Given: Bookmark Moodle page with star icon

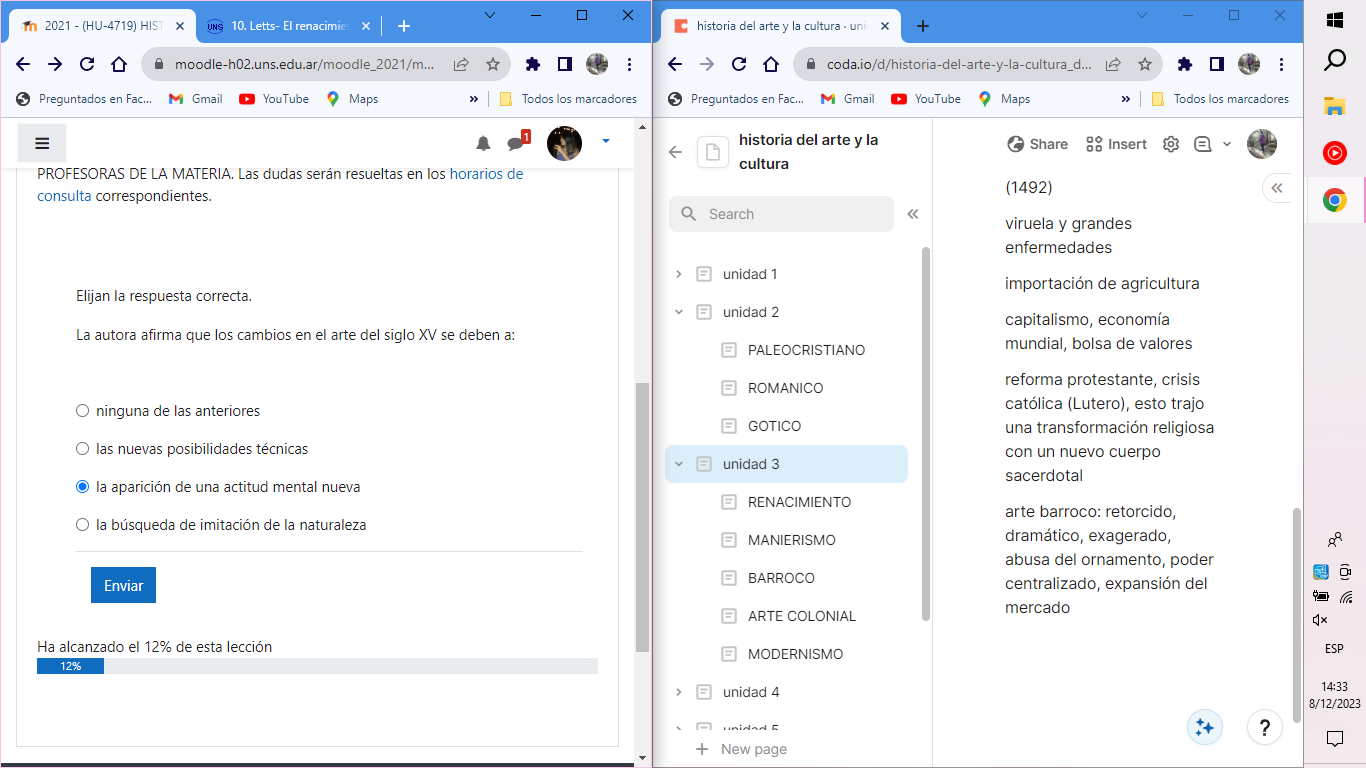Looking at the screenshot, I should (493, 64).
